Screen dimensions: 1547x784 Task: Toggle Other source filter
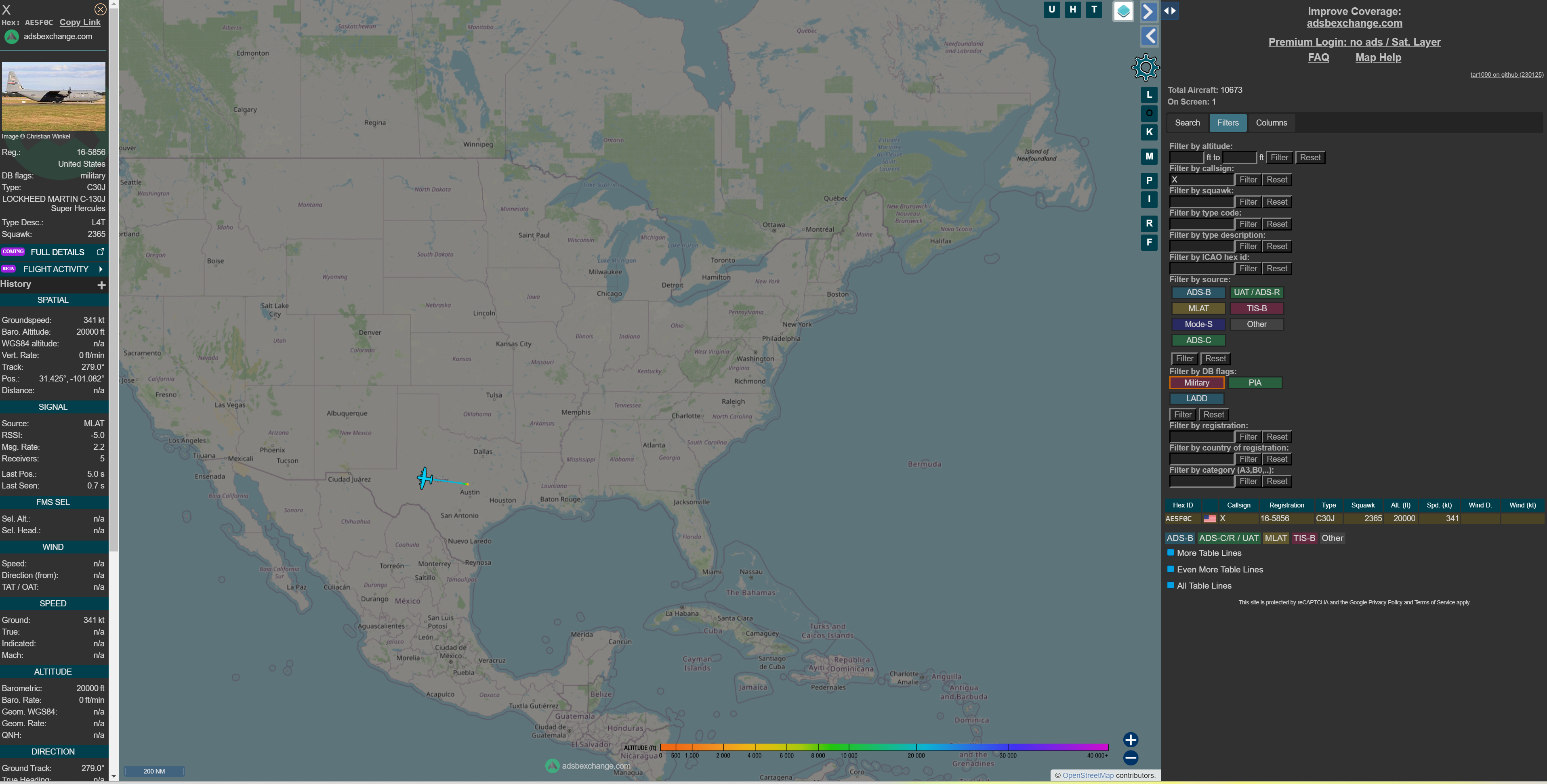pyautogui.click(x=1256, y=324)
